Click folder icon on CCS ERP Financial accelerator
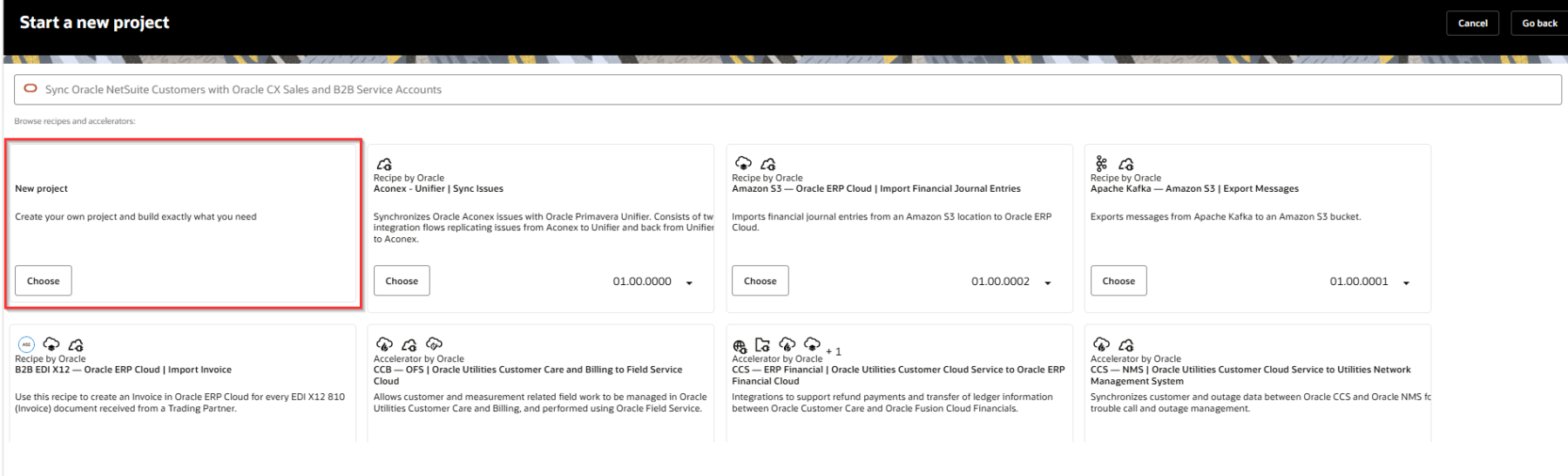 point(762,344)
